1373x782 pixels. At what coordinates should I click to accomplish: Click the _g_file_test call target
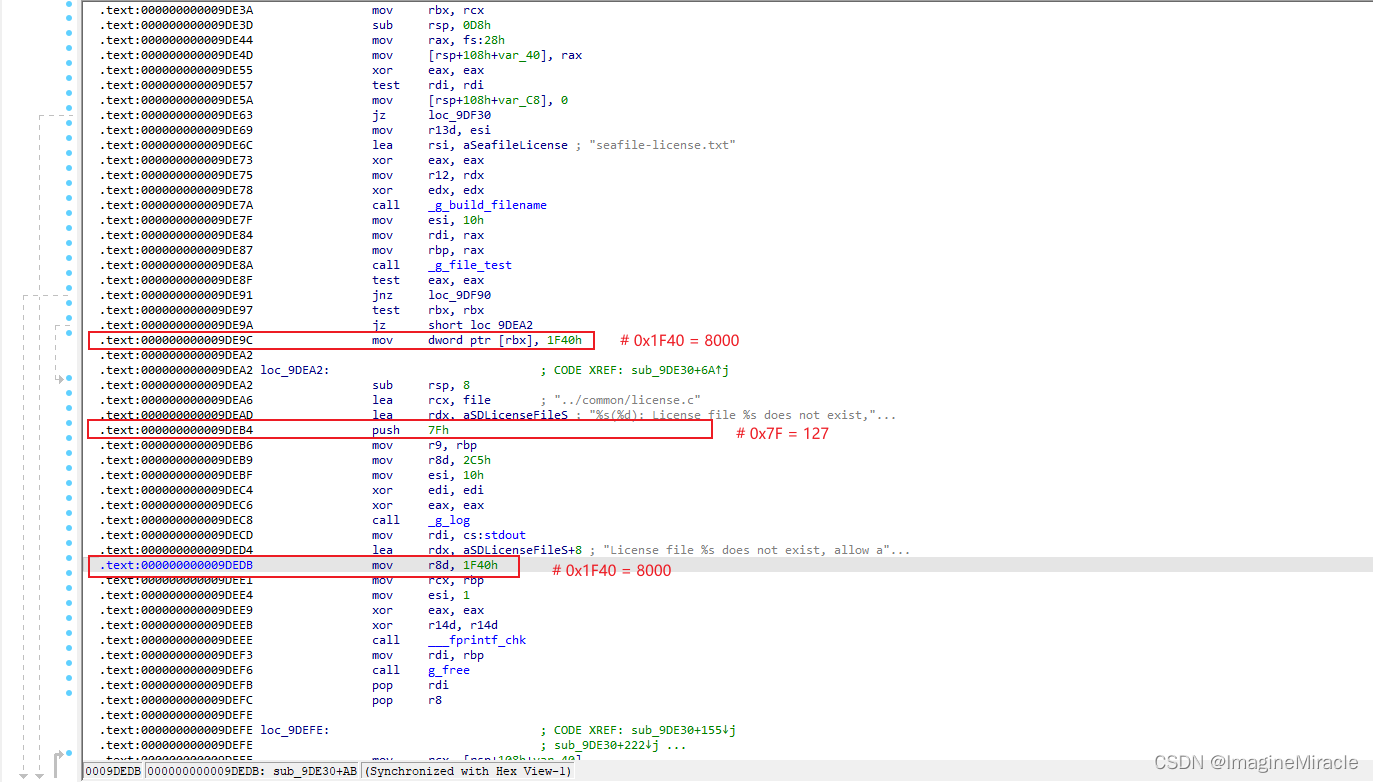coord(470,265)
